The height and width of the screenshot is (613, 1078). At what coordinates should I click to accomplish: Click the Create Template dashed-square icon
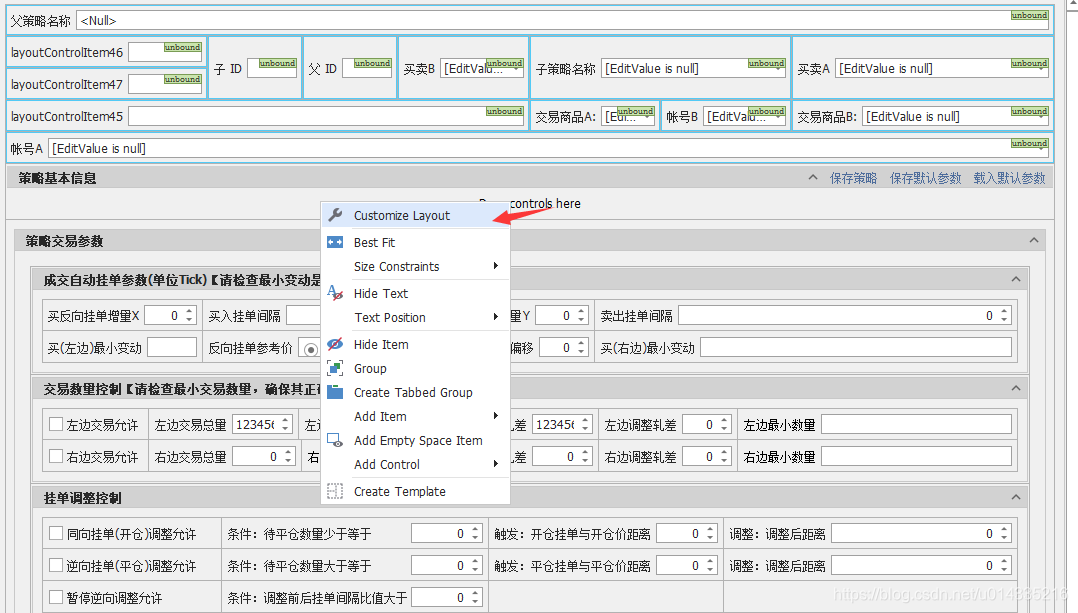pyautogui.click(x=335, y=491)
